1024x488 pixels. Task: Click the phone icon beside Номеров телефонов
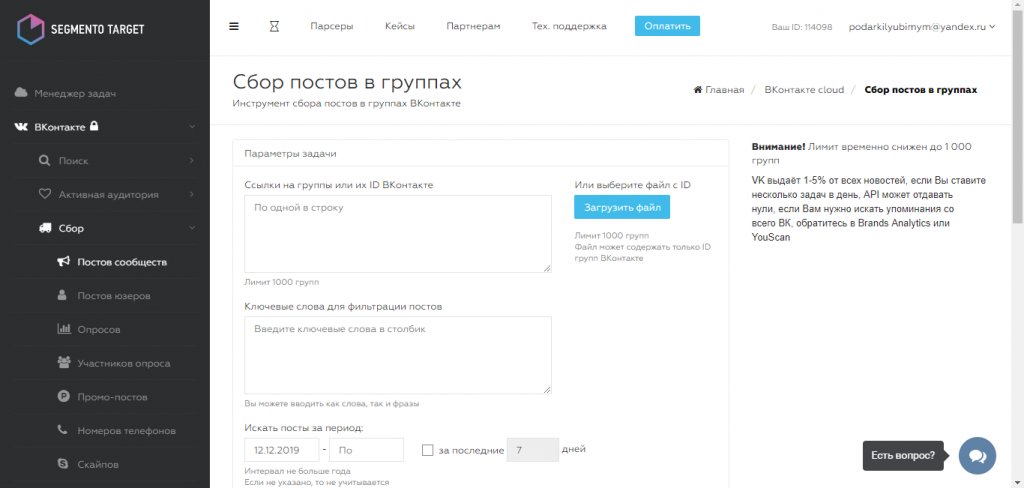pyautogui.click(x=63, y=431)
